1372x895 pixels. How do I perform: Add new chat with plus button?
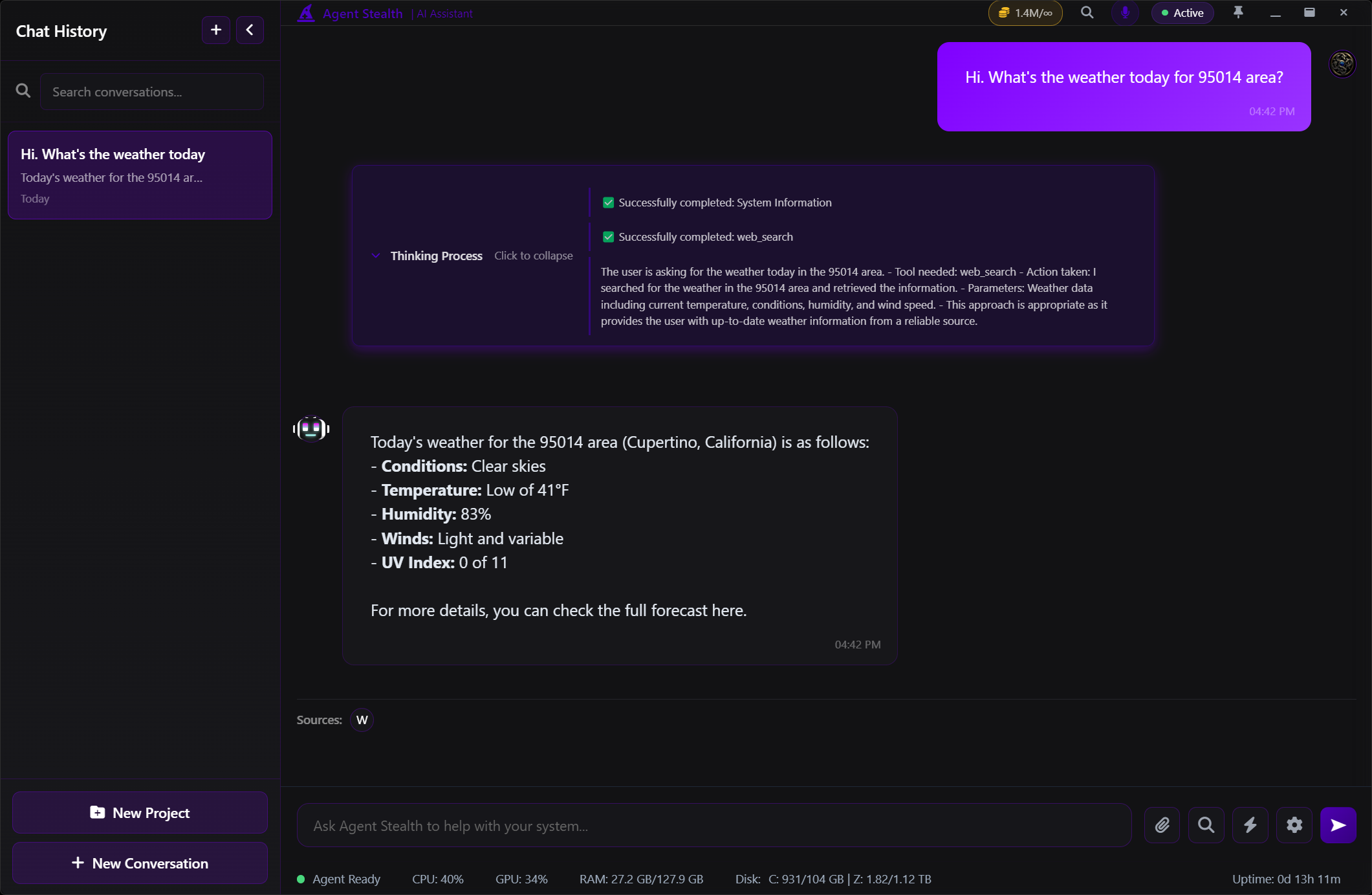[x=216, y=30]
